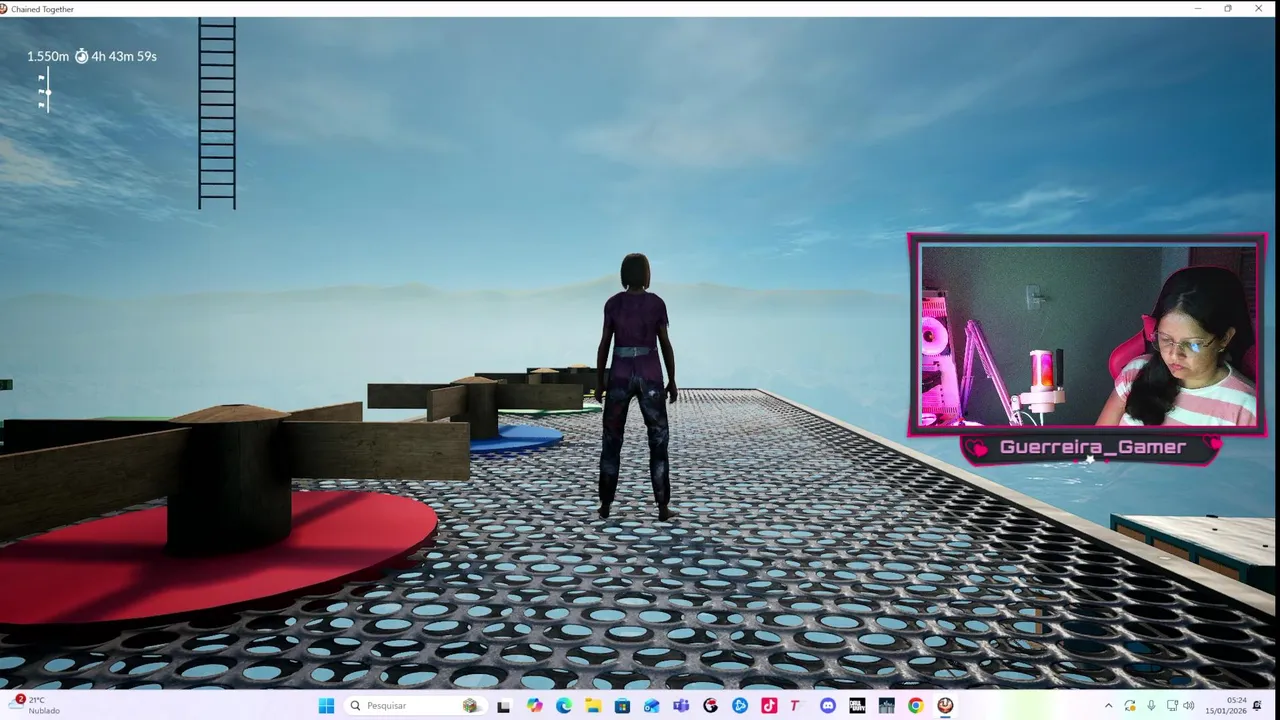Click the sync status tray icon

[x=1130, y=706]
